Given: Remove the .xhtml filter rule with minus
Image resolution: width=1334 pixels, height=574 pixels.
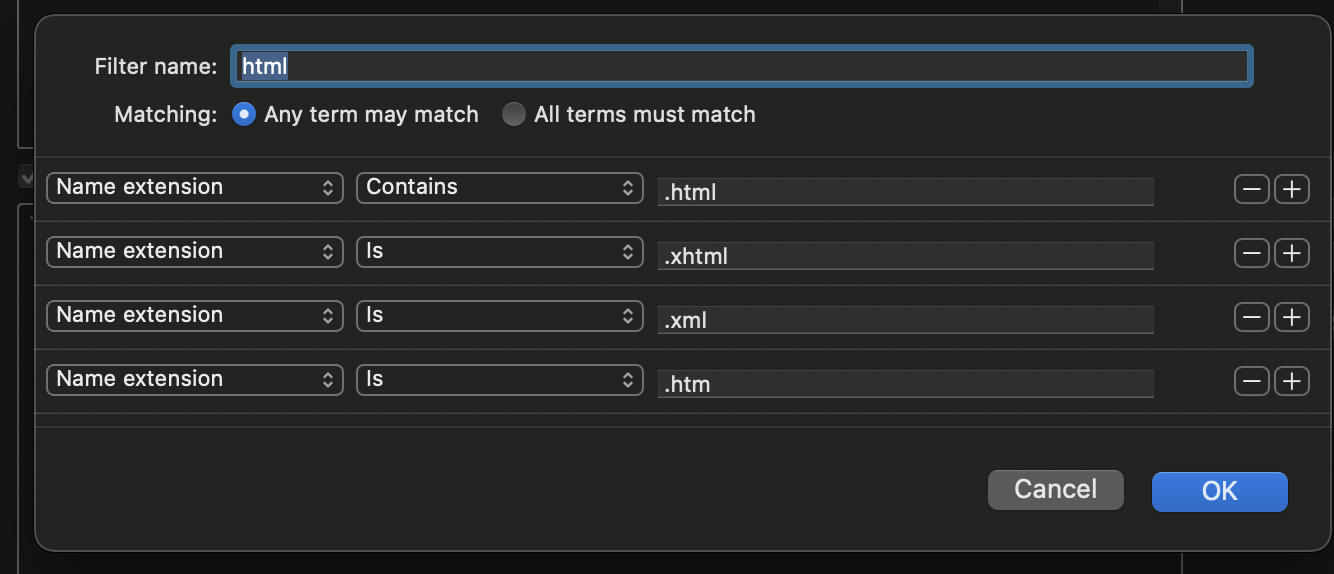Looking at the screenshot, I should coord(1252,253).
